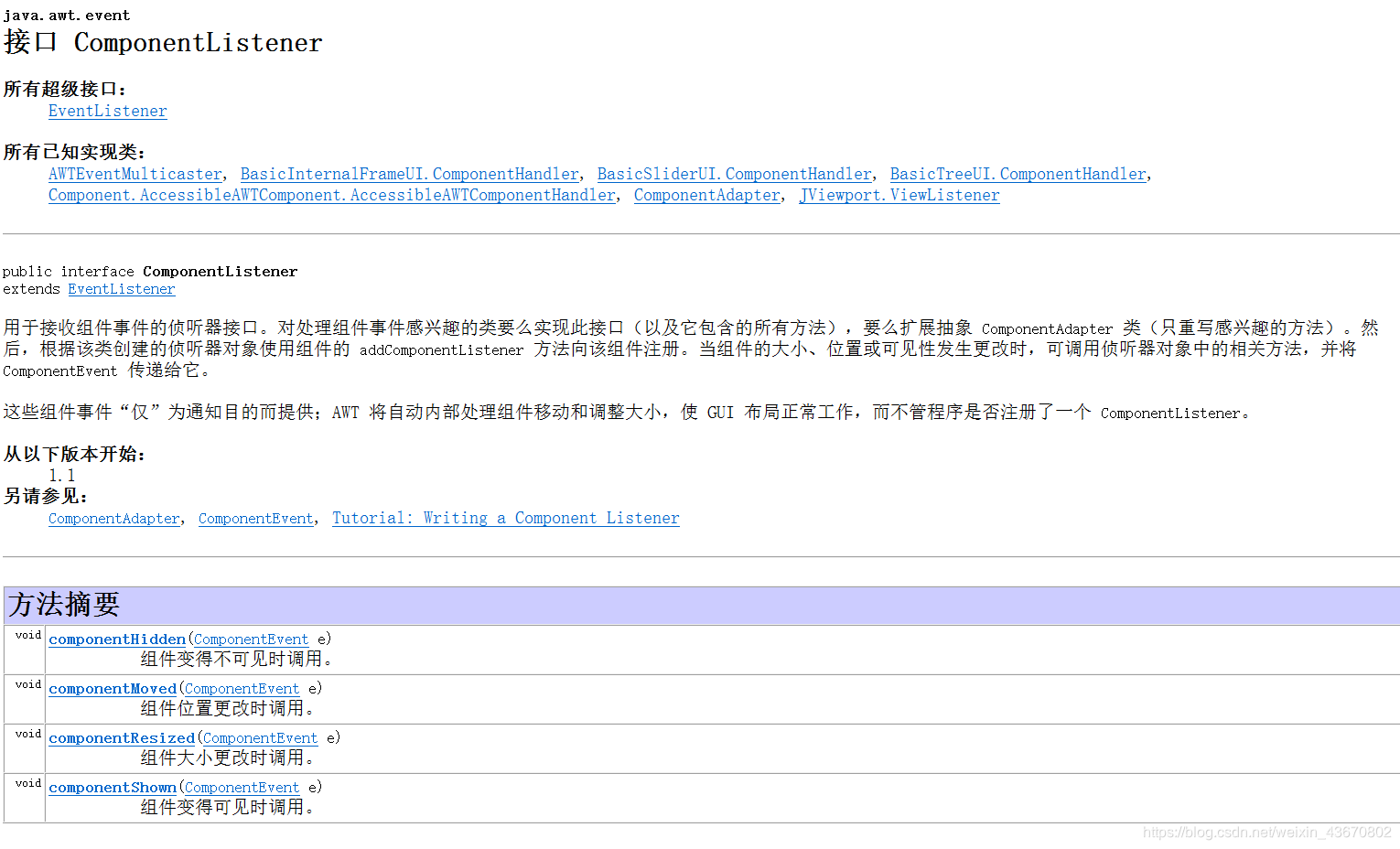1400x849 pixels.
Task: Click the 另请参见 label
Action: [46, 496]
